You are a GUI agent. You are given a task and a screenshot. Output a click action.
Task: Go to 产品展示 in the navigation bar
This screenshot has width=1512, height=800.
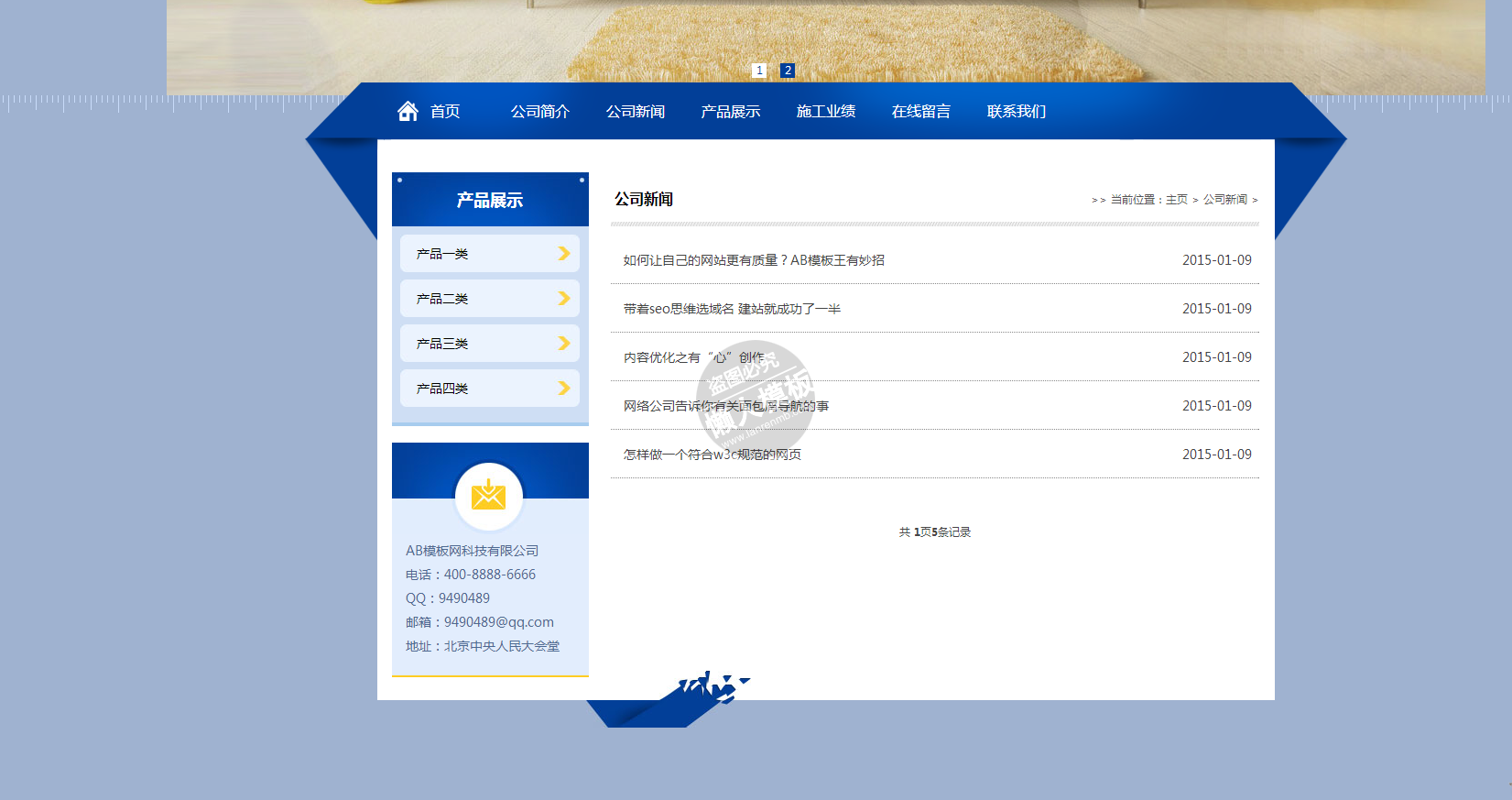pyautogui.click(x=731, y=112)
